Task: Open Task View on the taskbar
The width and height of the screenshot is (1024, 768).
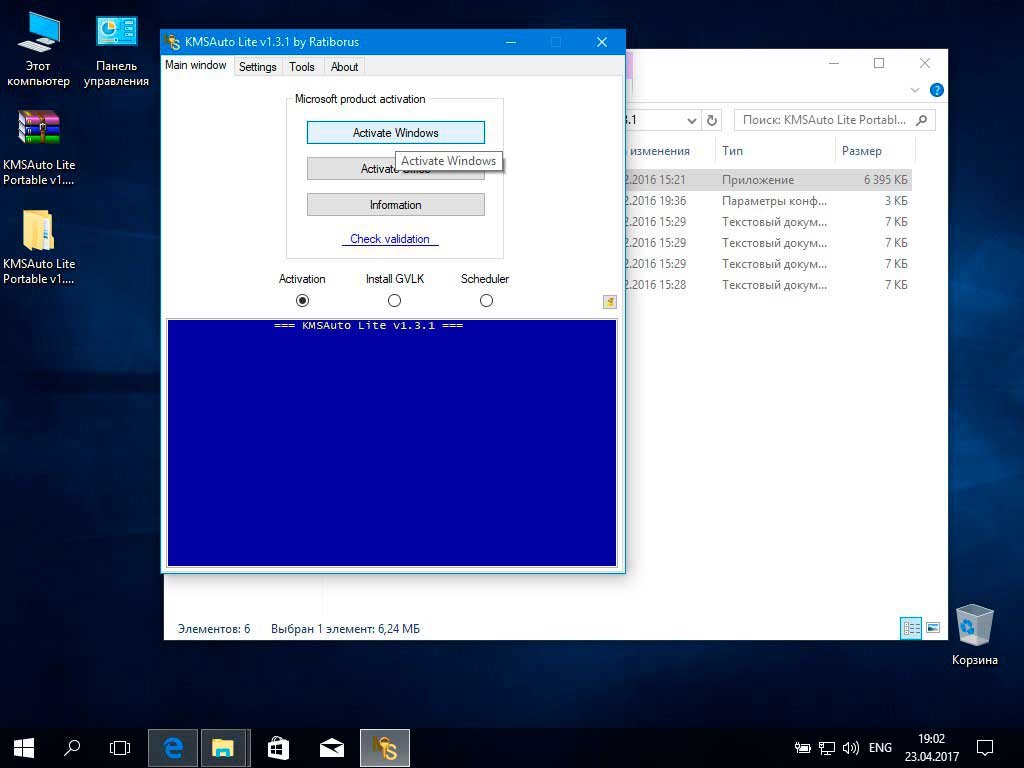Action: (x=120, y=748)
